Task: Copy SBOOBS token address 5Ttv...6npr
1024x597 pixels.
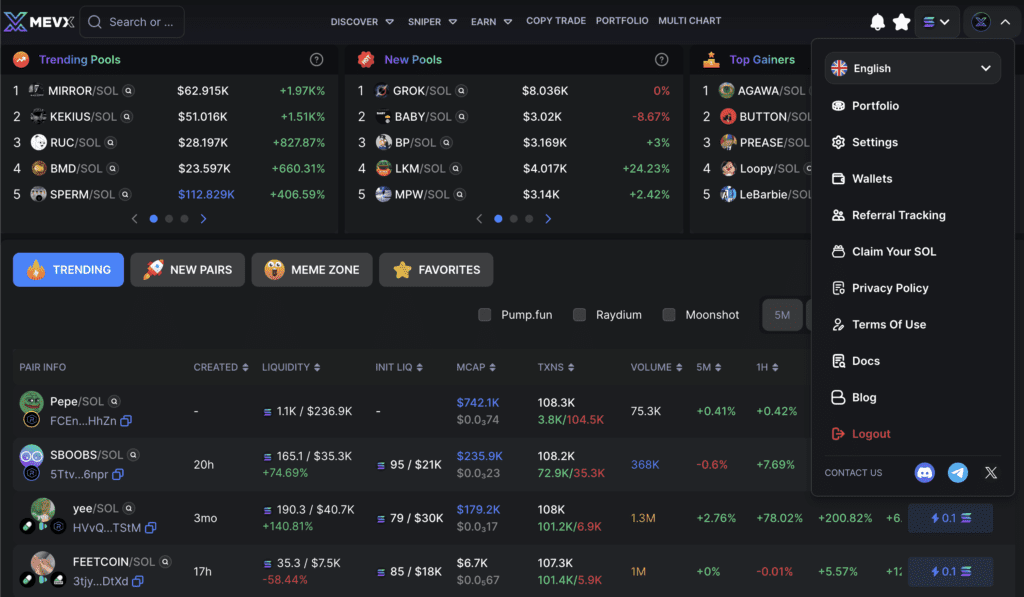Action: click(x=118, y=475)
